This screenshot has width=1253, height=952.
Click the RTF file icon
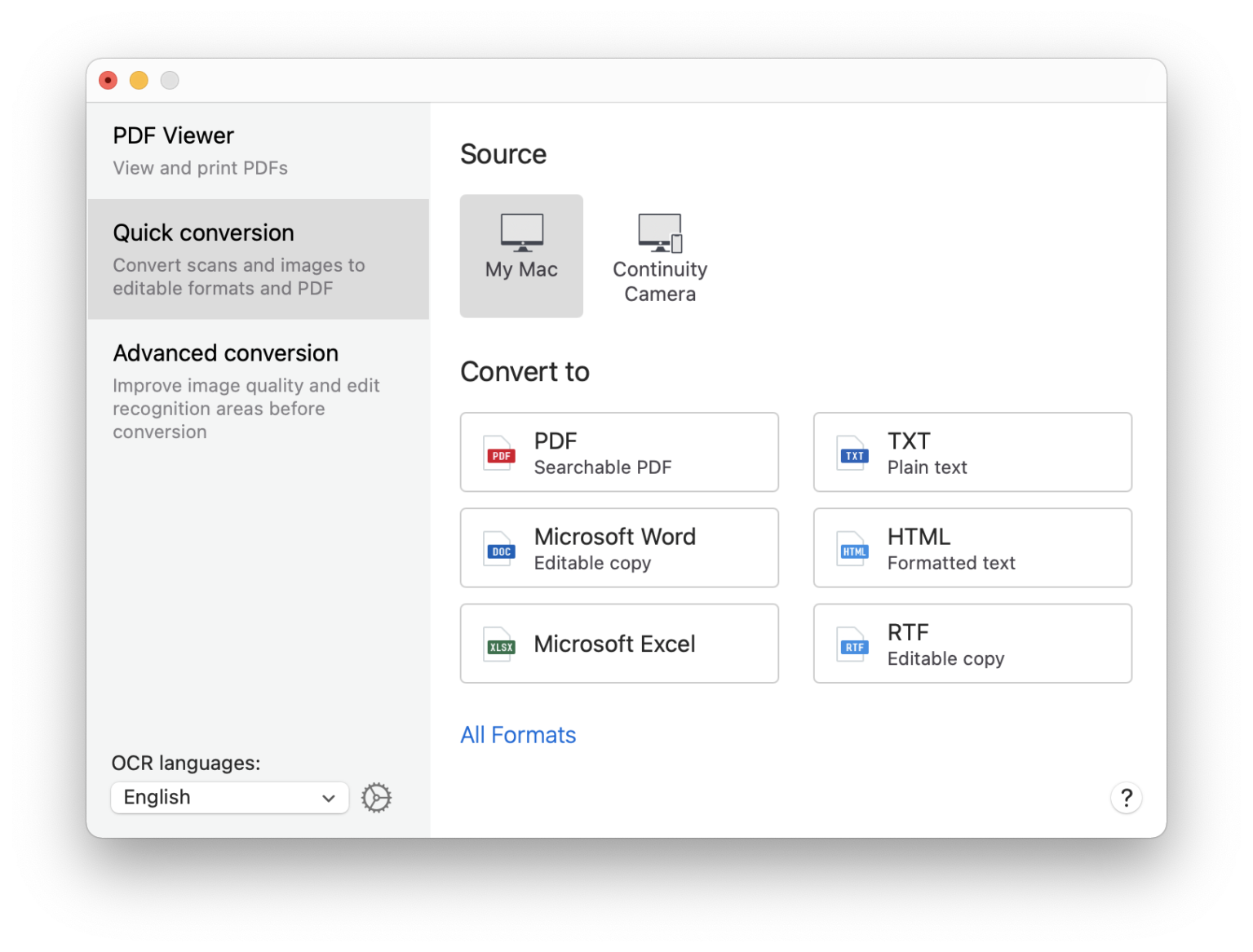[853, 644]
